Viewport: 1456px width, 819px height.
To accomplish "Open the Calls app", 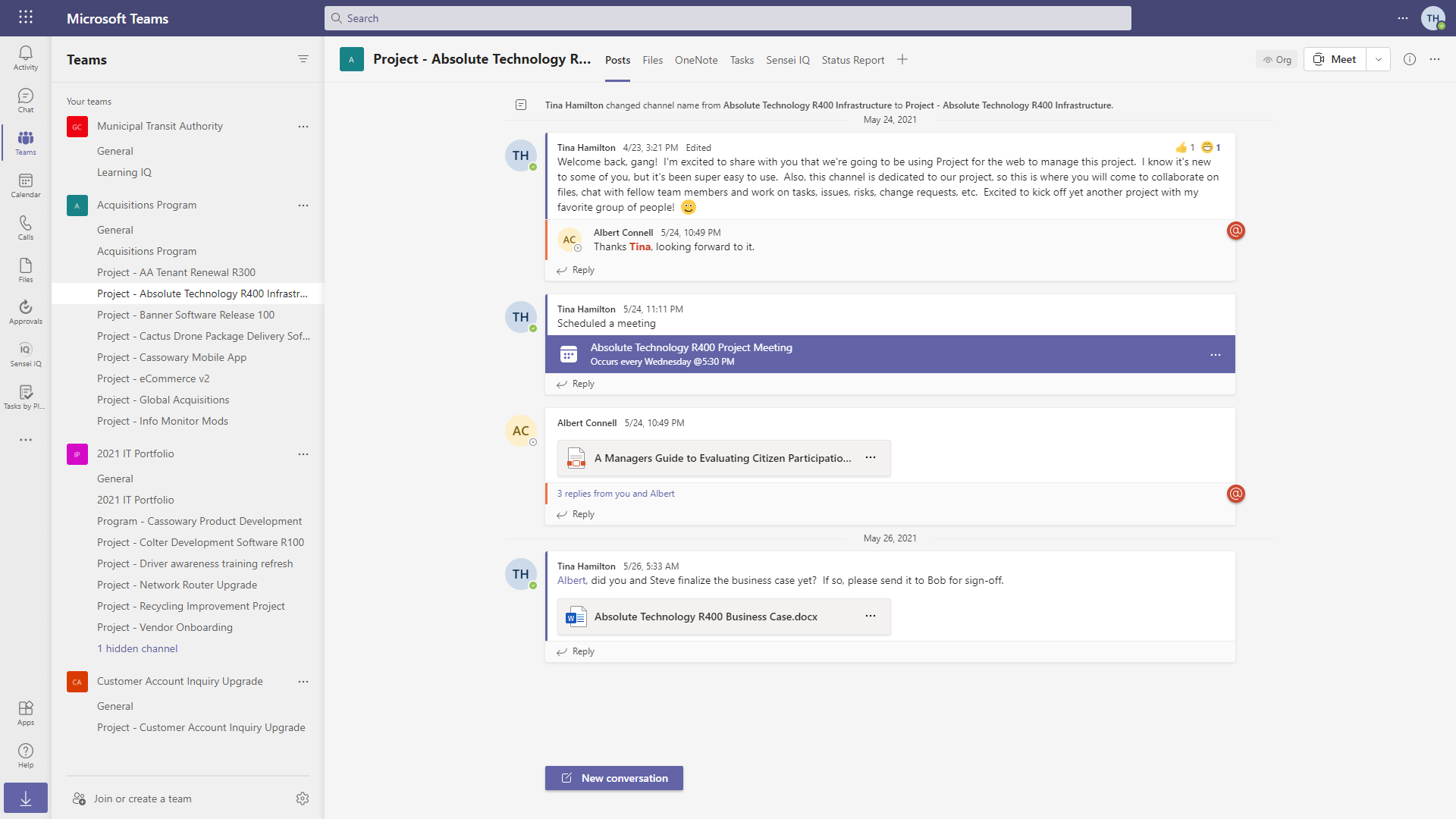I will click(x=26, y=227).
